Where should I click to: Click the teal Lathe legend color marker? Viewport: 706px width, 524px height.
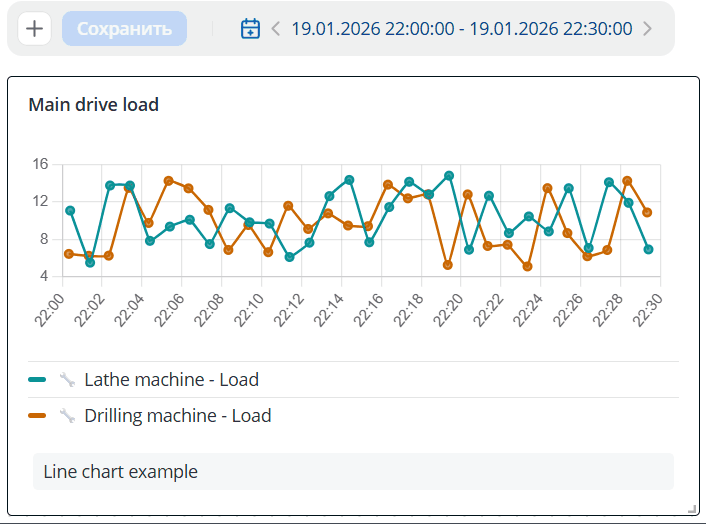click(x=37, y=380)
